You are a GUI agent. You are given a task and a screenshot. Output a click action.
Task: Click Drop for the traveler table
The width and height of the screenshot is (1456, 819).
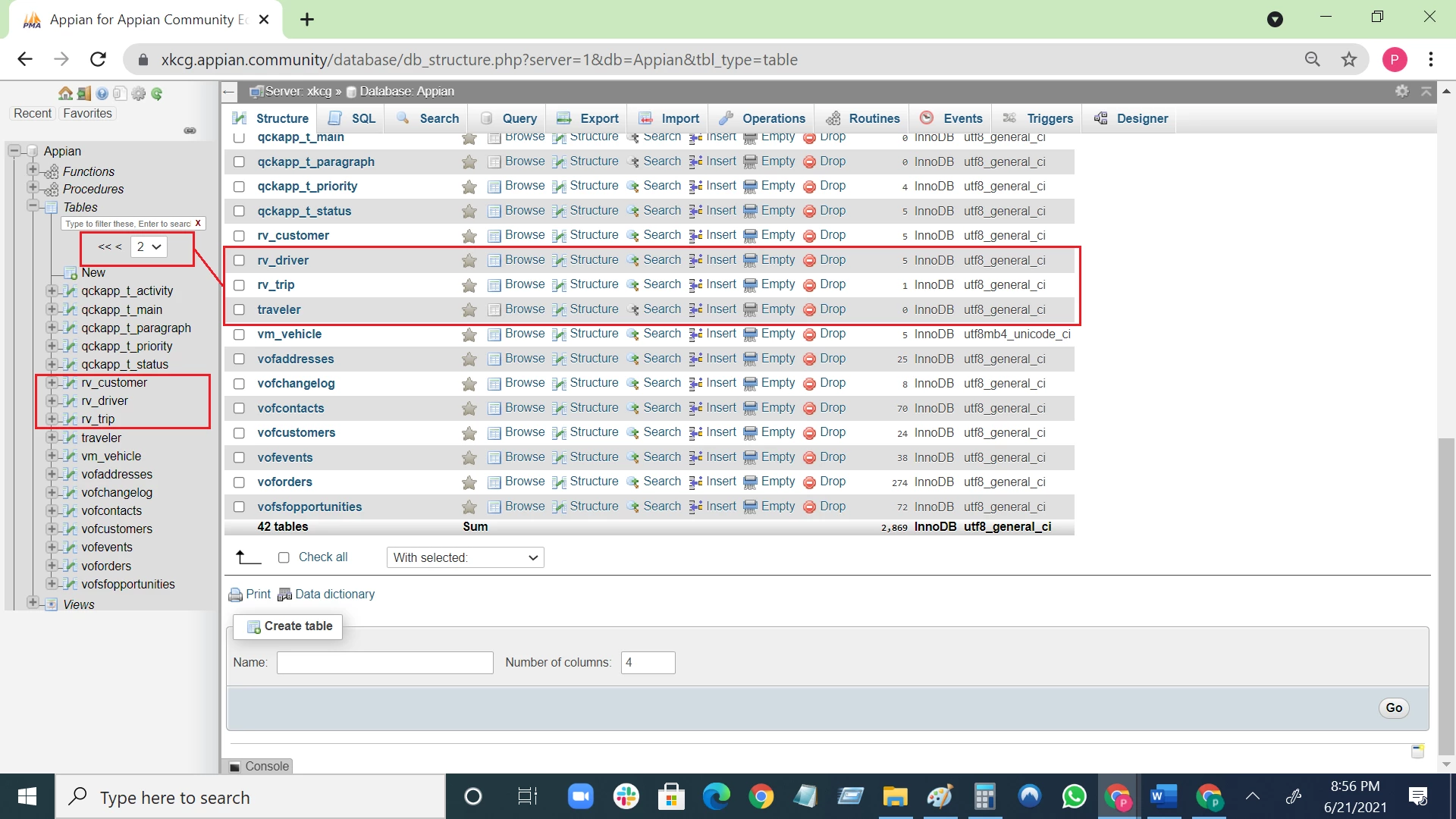(824, 309)
